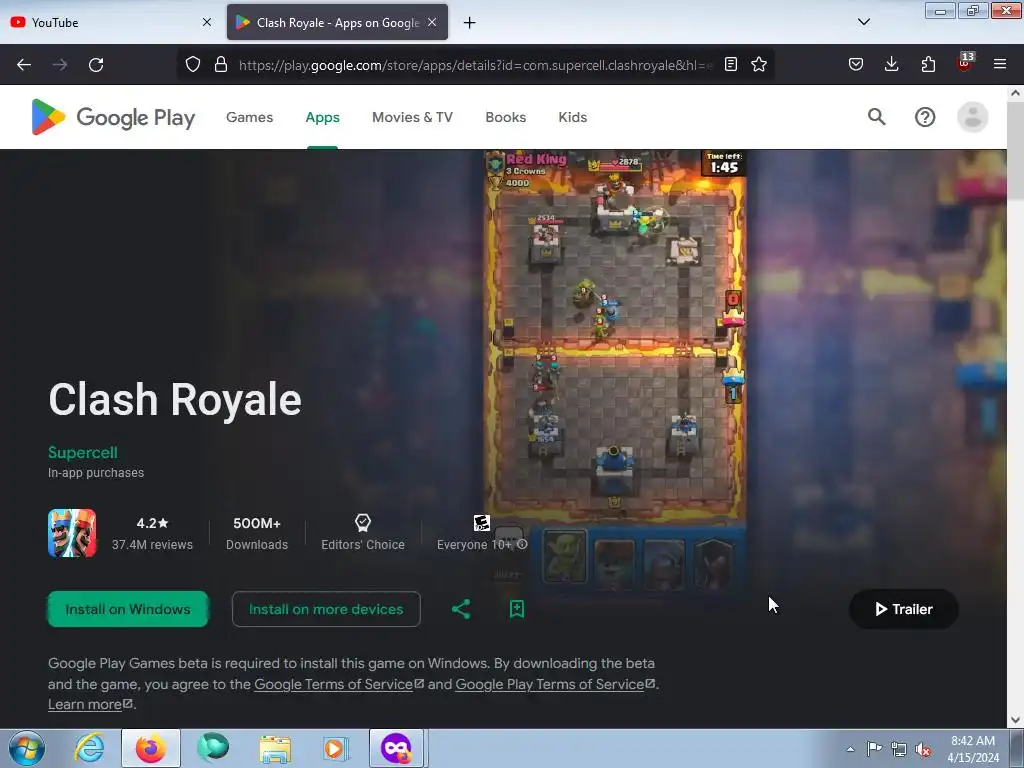
Task: Open the account avatar menu
Action: (972, 118)
